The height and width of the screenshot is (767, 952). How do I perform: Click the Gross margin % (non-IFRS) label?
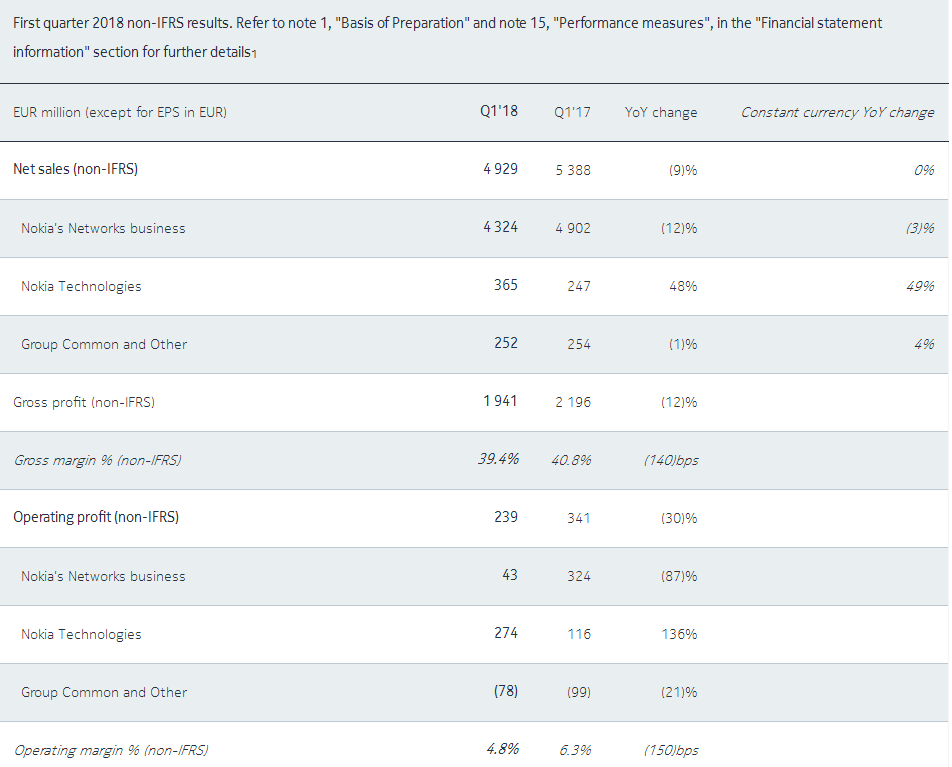(97, 460)
